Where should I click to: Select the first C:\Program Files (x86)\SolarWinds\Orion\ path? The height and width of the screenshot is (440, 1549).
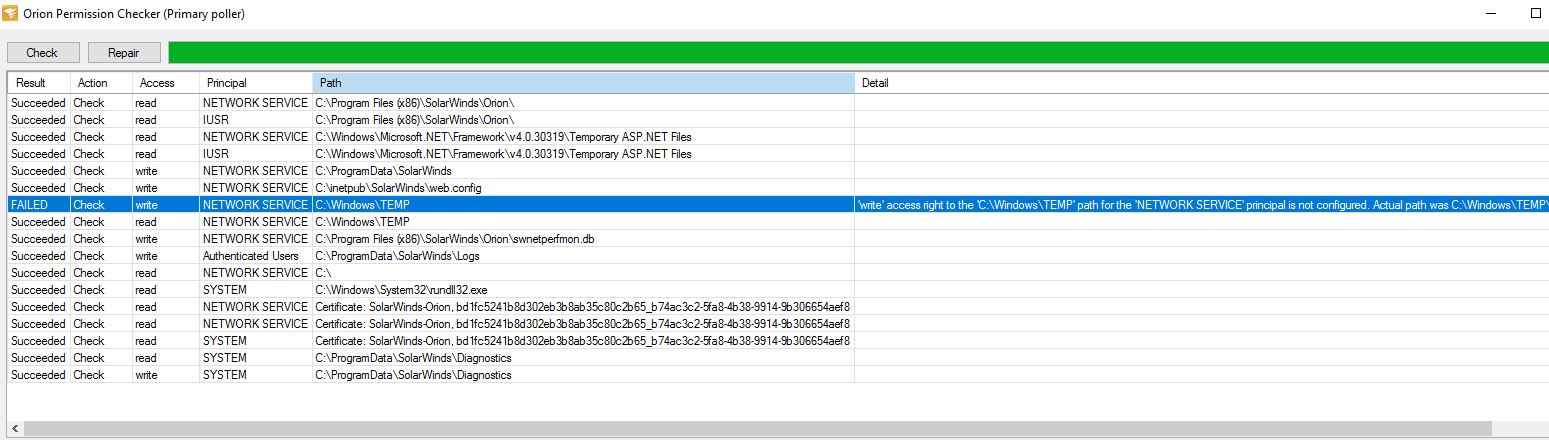[583, 103]
